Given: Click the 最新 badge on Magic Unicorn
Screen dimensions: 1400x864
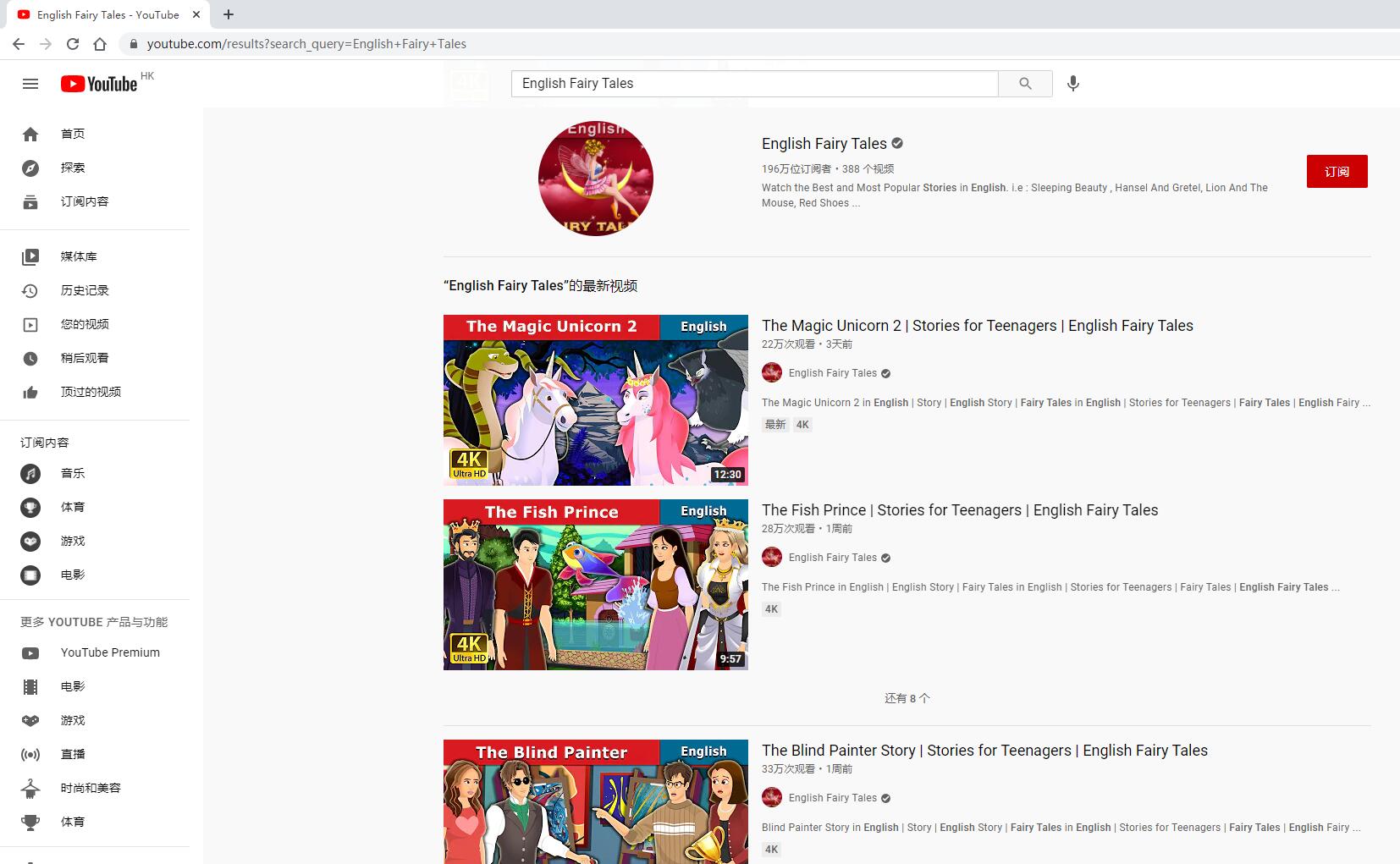Looking at the screenshot, I should point(775,425).
